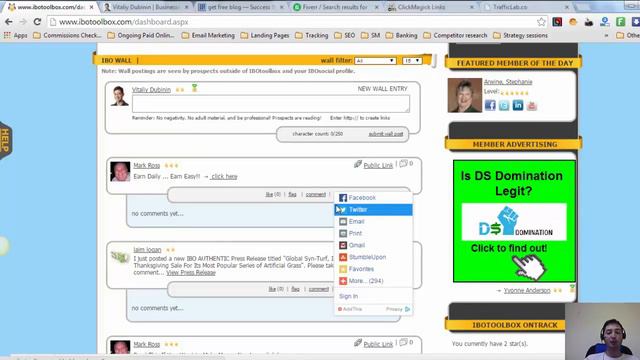Screen dimensions: 640x360
Task: Open Yvonne Anderson profile link
Action: point(527,290)
